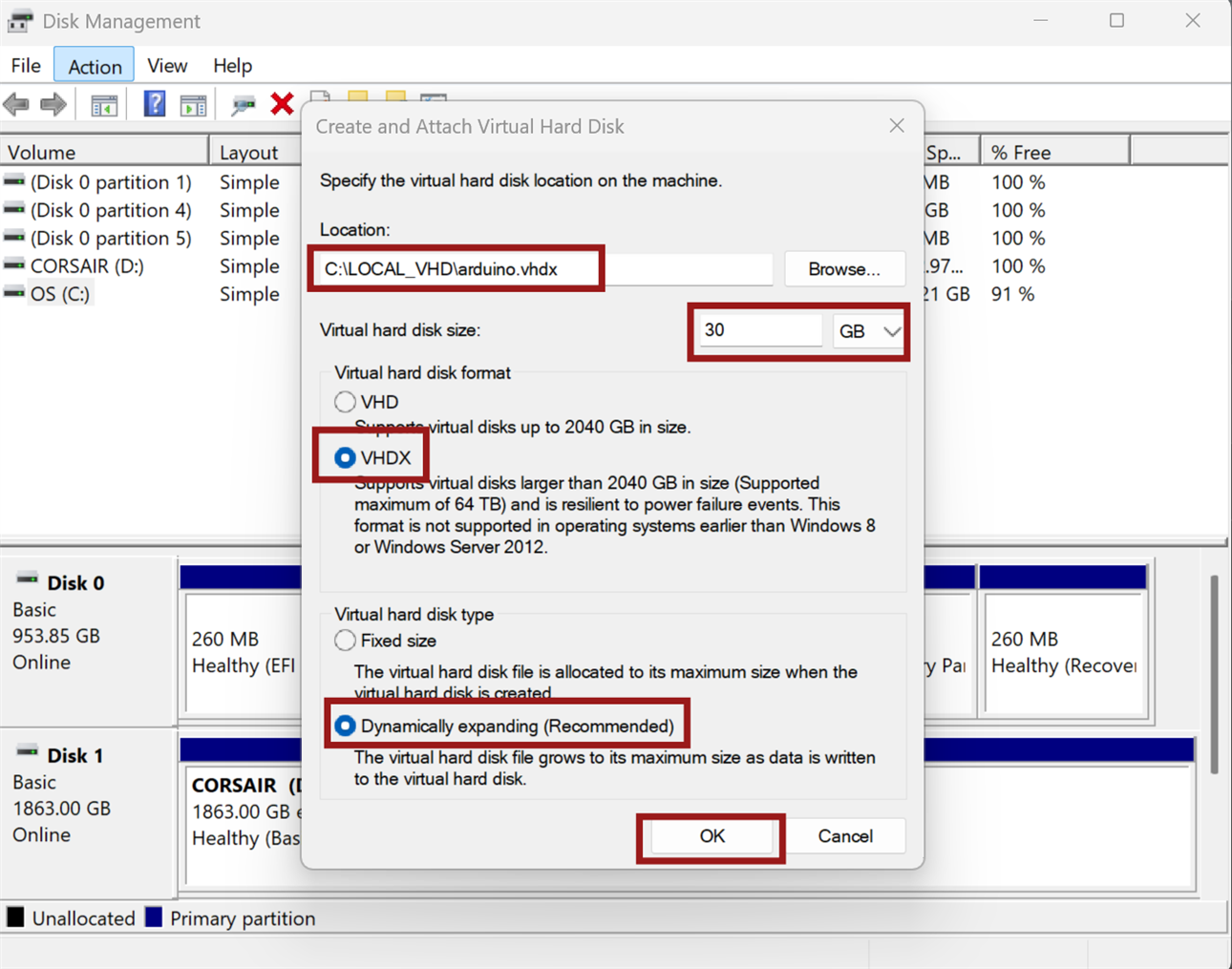Image resolution: width=1232 pixels, height=969 pixels.
Task: Open Help via the blue question mark icon
Action: click(154, 104)
